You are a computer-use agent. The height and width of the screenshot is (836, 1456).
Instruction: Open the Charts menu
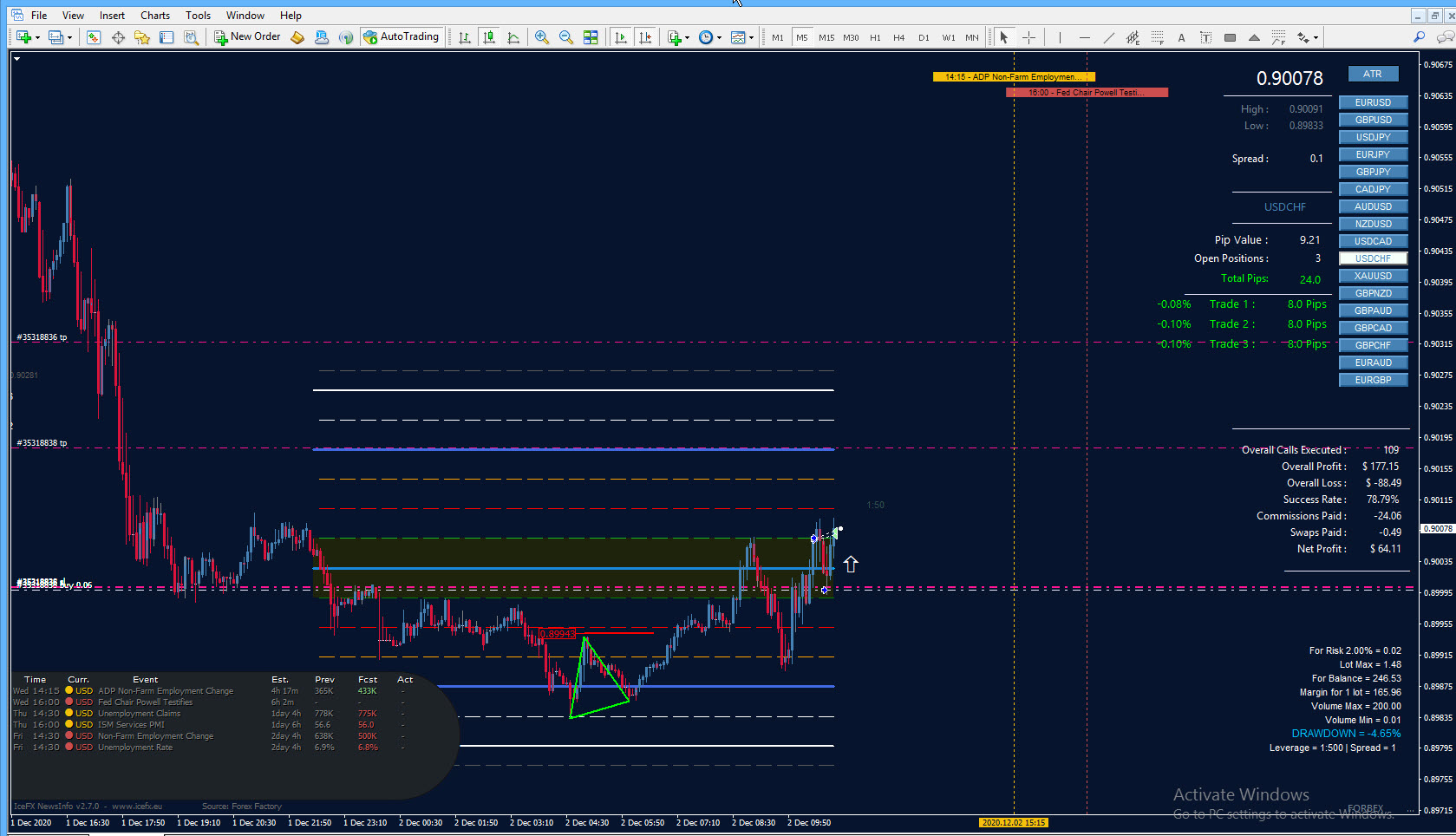point(155,16)
